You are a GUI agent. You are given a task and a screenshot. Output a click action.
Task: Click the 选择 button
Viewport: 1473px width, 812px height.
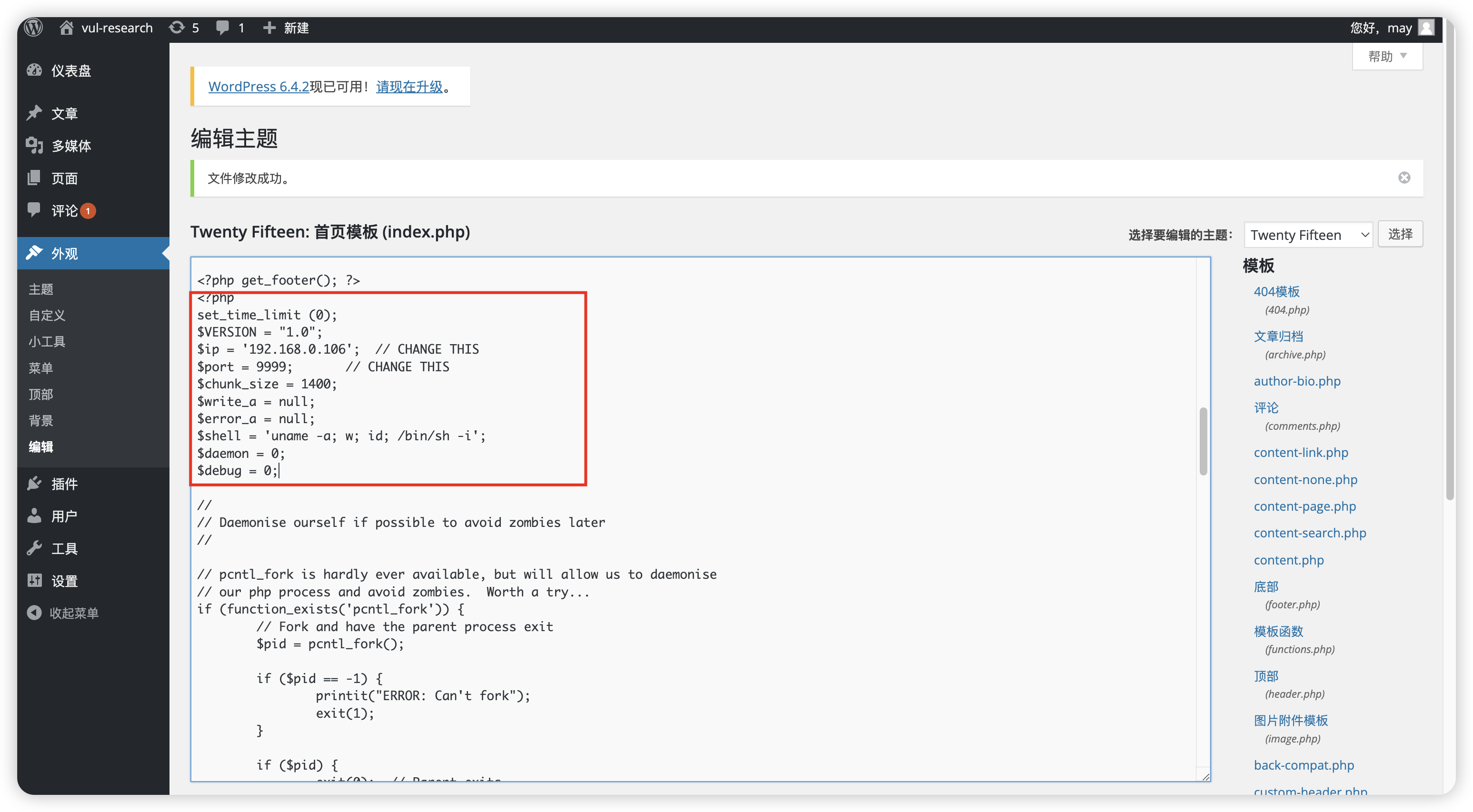tap(1400, 234)
